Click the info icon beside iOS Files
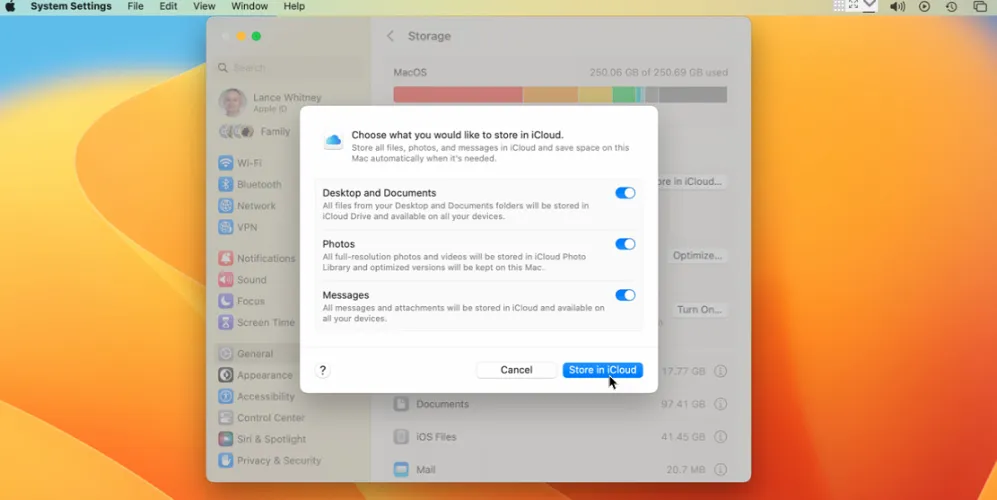 tap(720, 437)
